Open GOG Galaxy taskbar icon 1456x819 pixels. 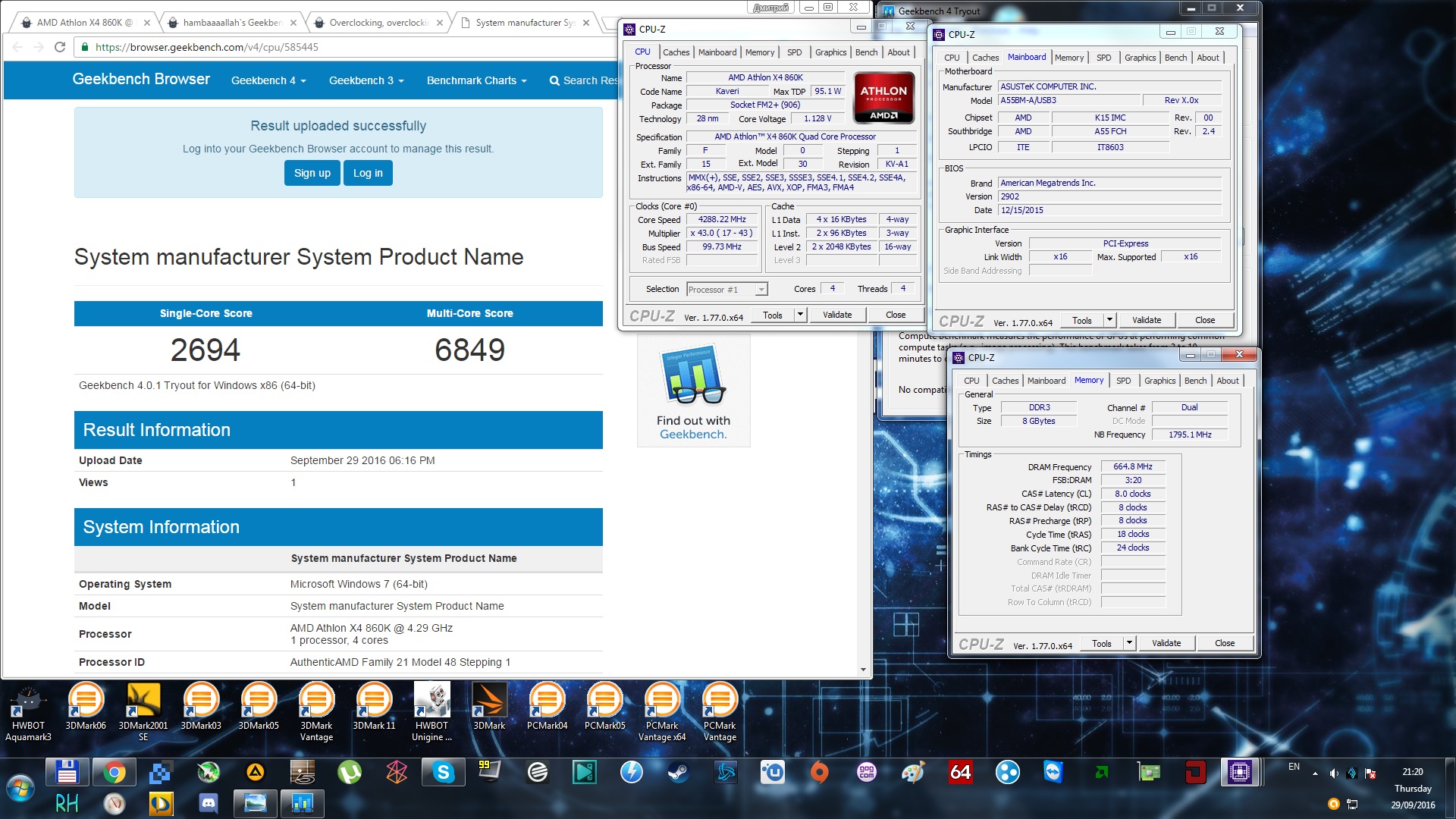point(866,773)
